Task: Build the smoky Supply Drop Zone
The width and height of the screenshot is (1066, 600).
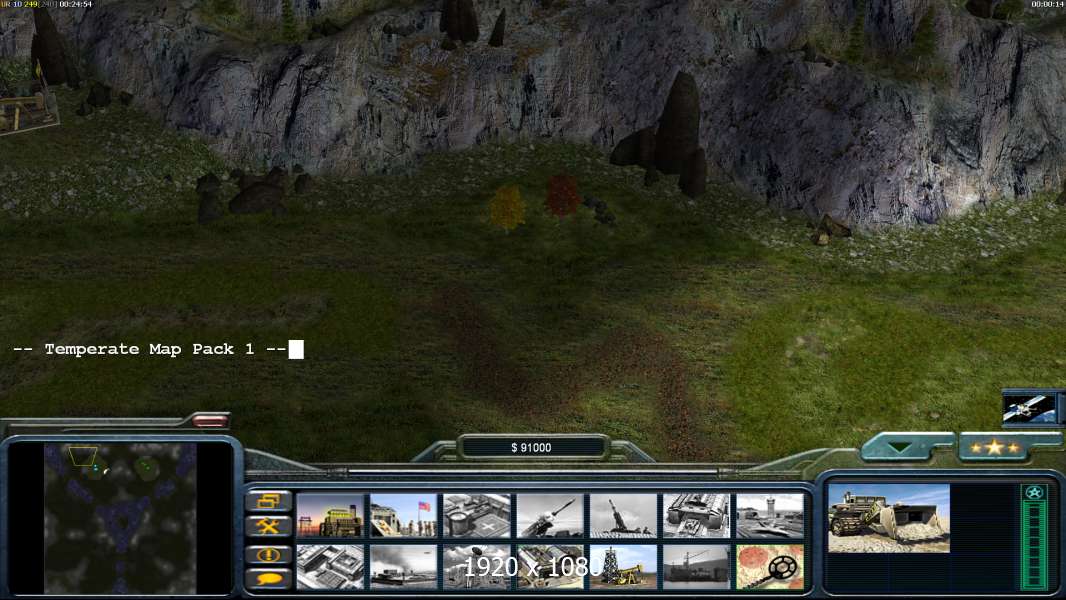Action: pos(404,566)
